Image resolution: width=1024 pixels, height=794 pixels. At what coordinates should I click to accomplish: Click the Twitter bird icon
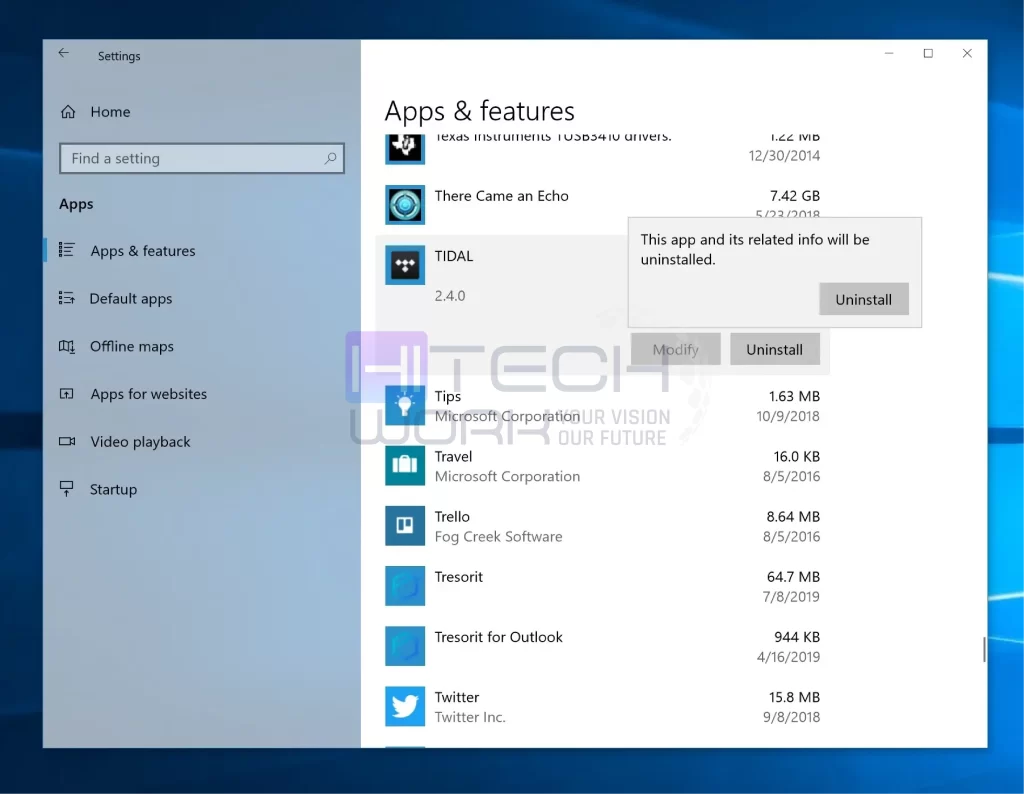tap(405, 707)
